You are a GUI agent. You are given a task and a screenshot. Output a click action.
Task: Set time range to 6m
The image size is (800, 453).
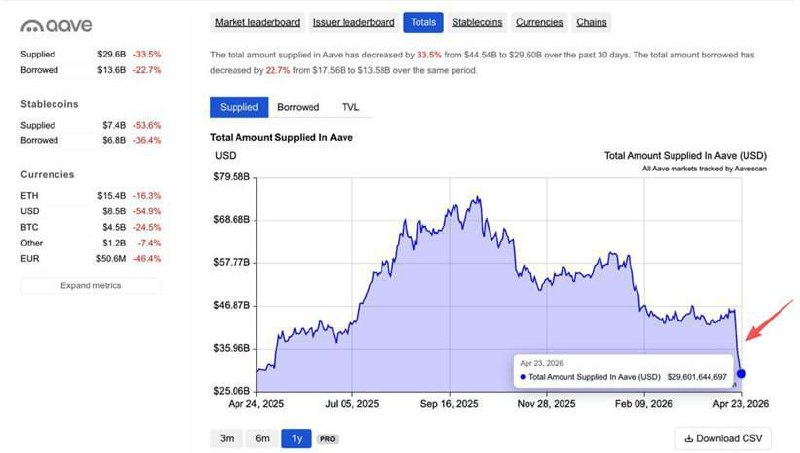tap(262, 438)
